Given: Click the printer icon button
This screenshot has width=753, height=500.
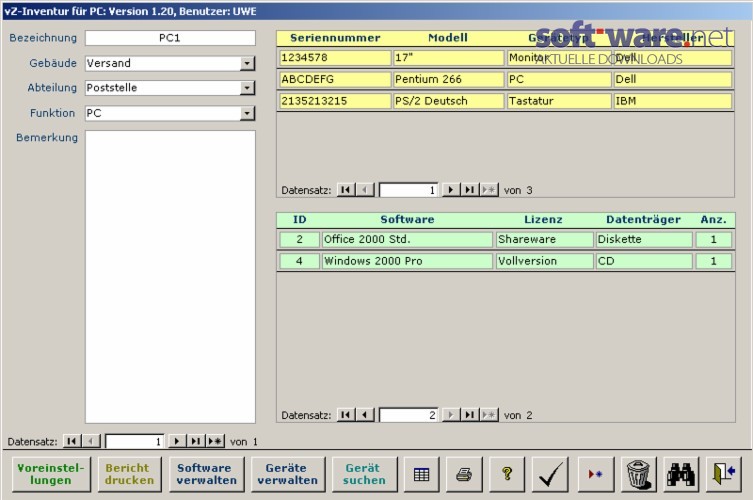Looking at the screenshot, I should coord(464,475).
